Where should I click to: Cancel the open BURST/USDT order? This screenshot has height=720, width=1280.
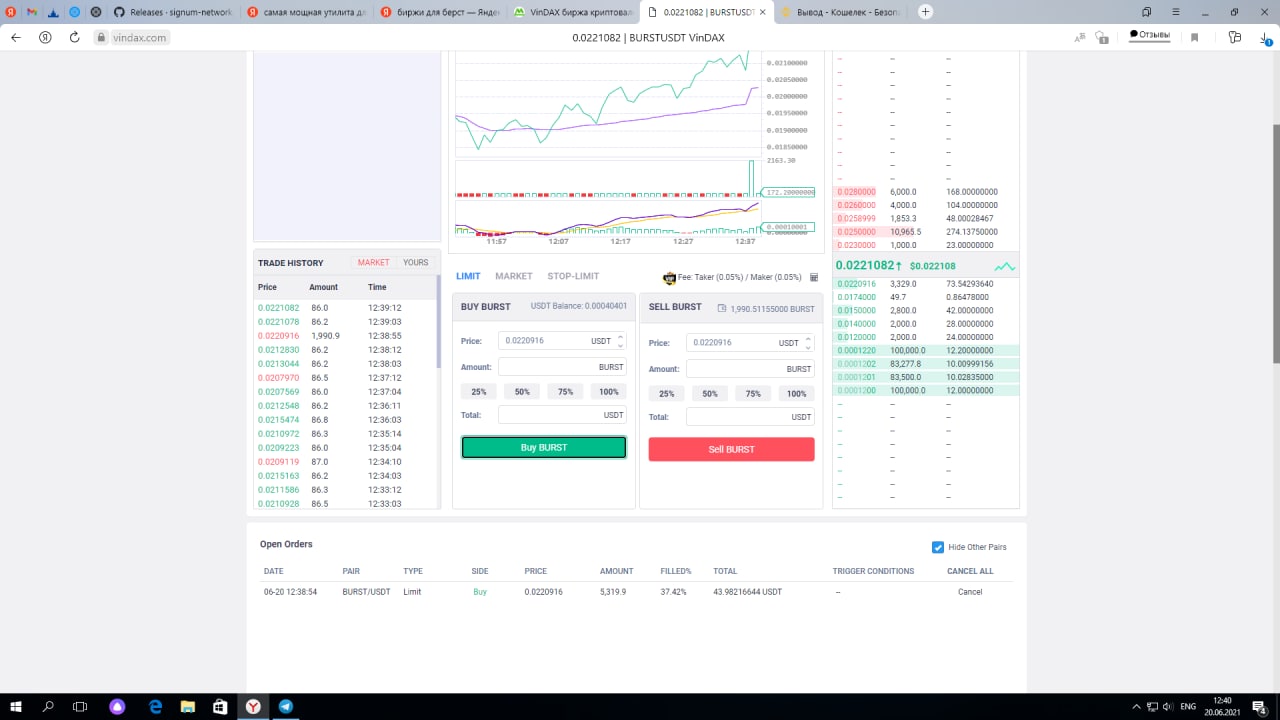coord(970,592)
